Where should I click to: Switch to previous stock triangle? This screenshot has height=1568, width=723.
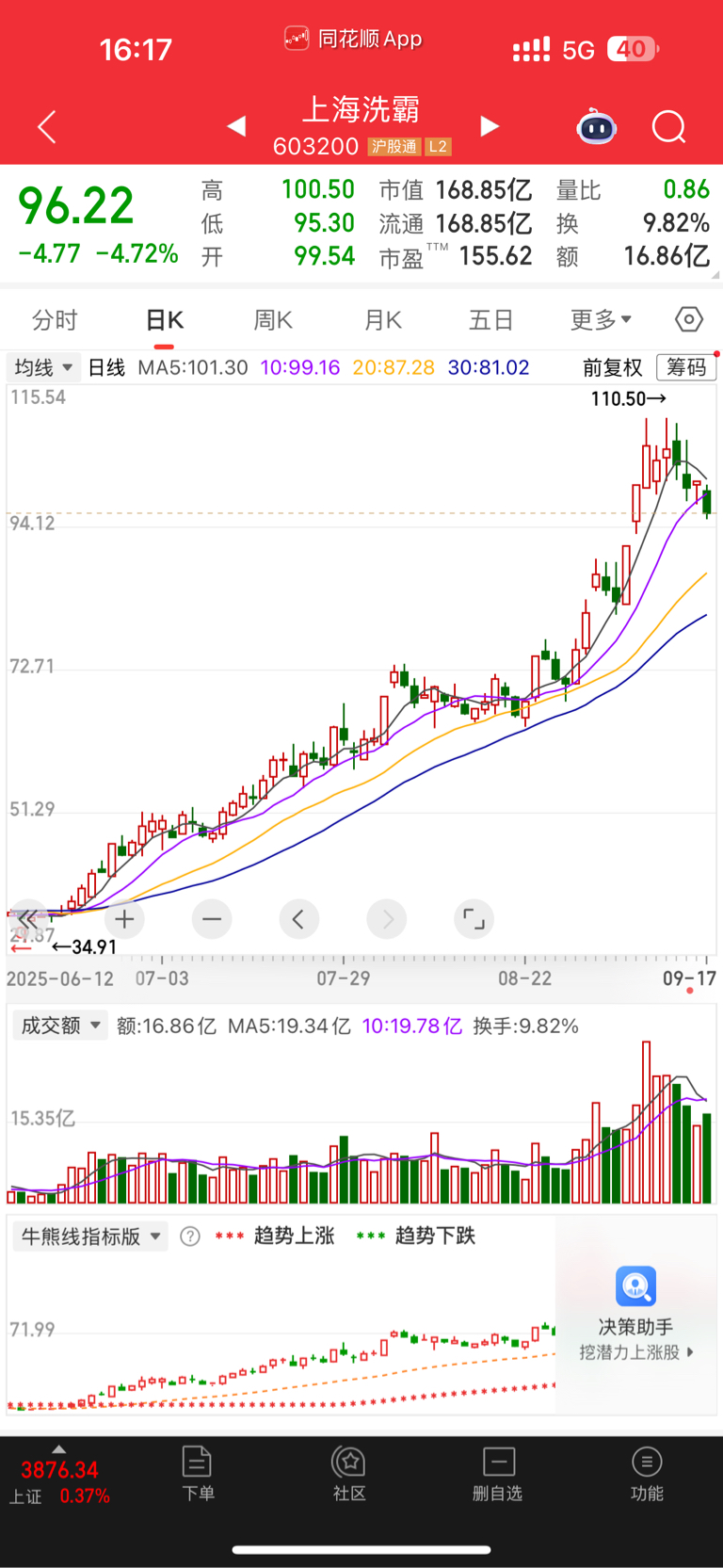point(236,126)
